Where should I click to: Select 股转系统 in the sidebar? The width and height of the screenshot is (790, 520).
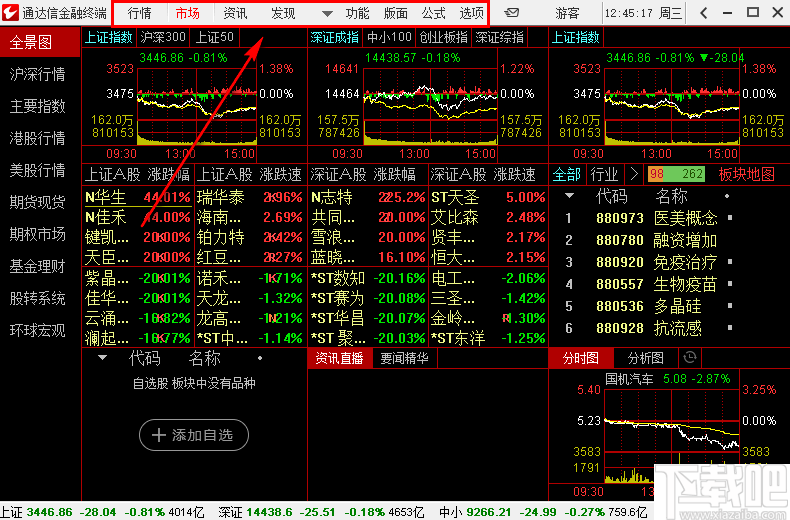38,298
